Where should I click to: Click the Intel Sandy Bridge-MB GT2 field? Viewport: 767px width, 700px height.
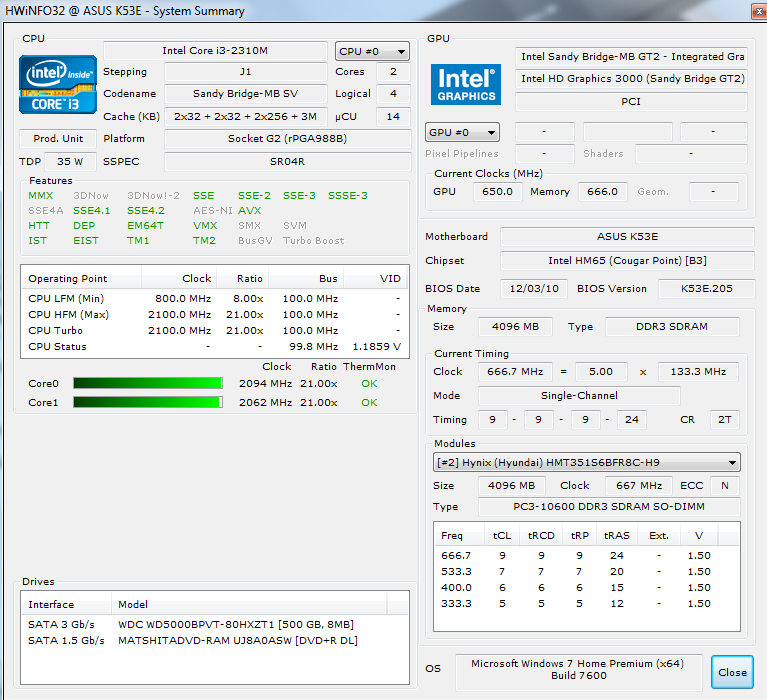pyautogui.click(x=632, y=57)
